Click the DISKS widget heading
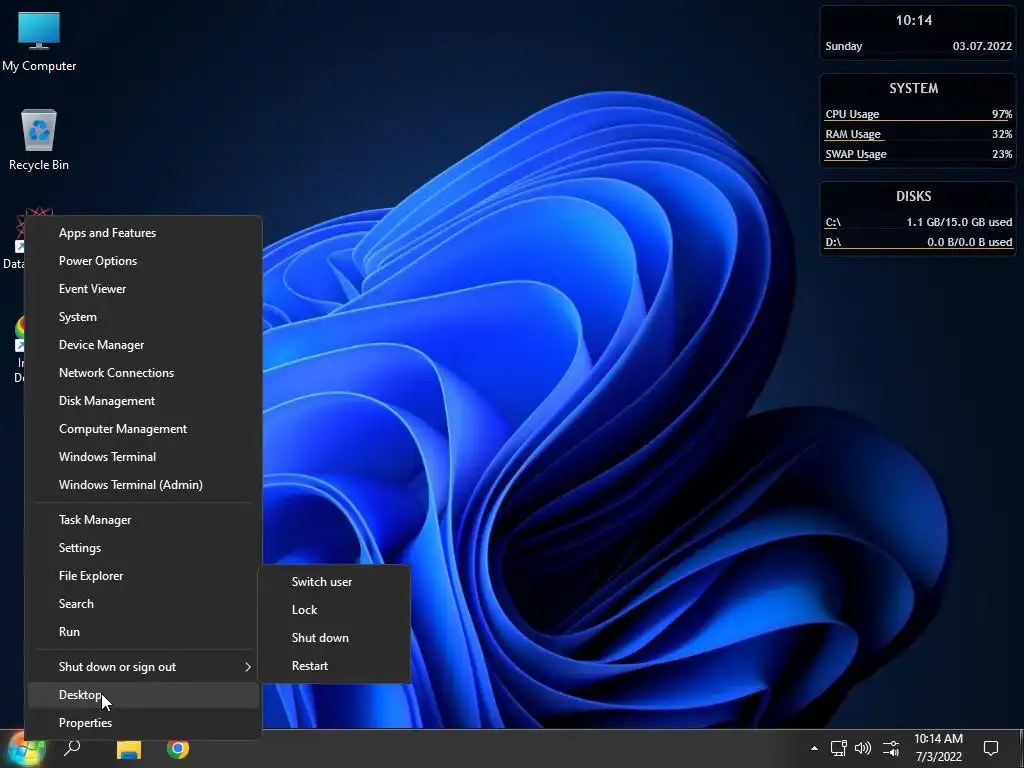1024x768 pixels. click(x=914, y=196)
